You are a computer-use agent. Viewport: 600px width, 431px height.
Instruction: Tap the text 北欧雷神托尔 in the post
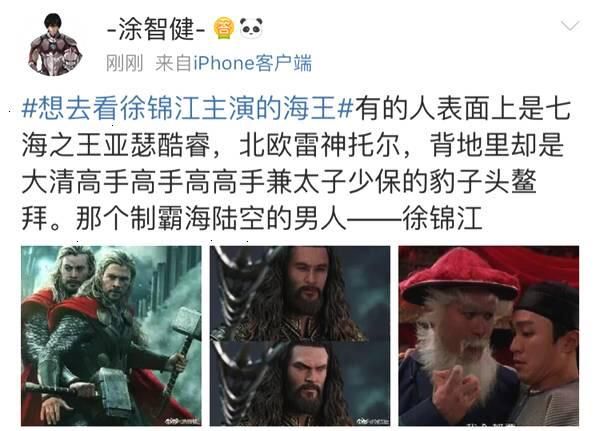tap(319, 145)
